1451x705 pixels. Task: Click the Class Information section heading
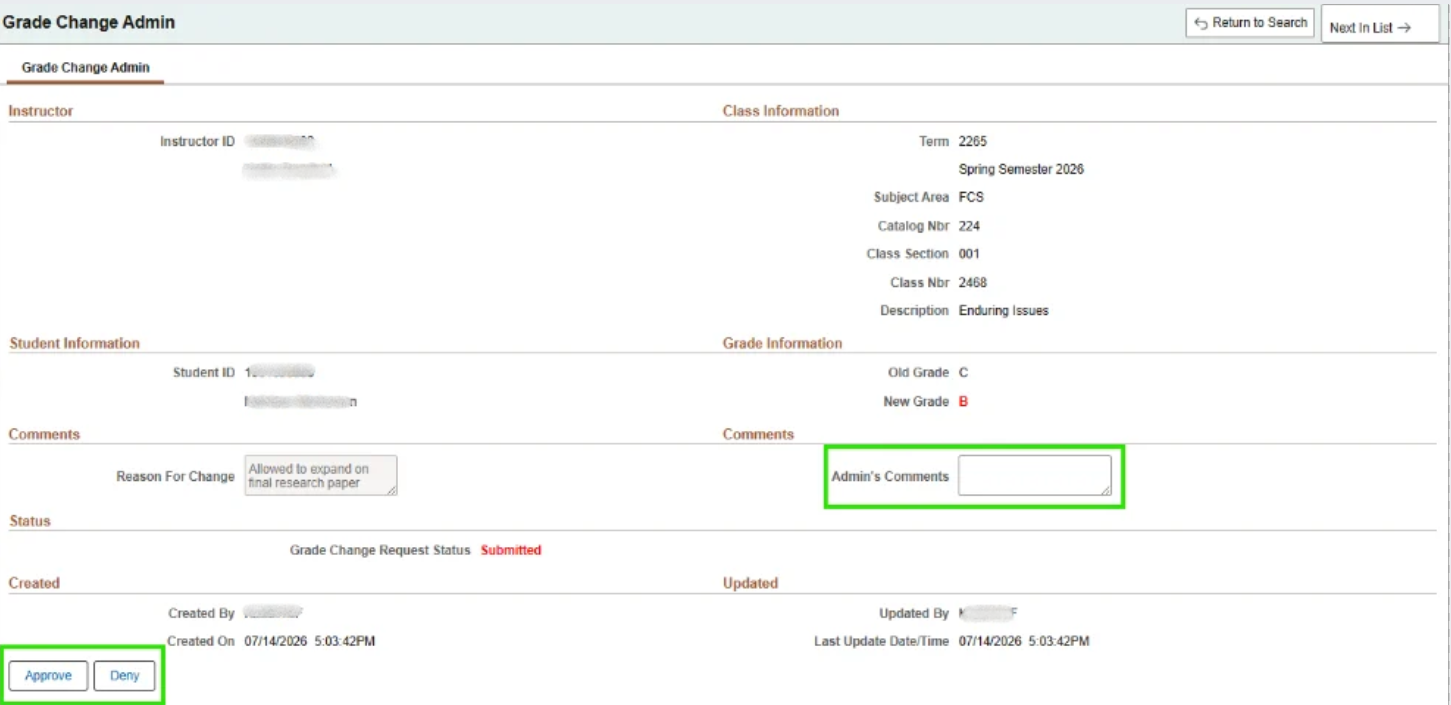pyautogui.click(x=781, y=111)
